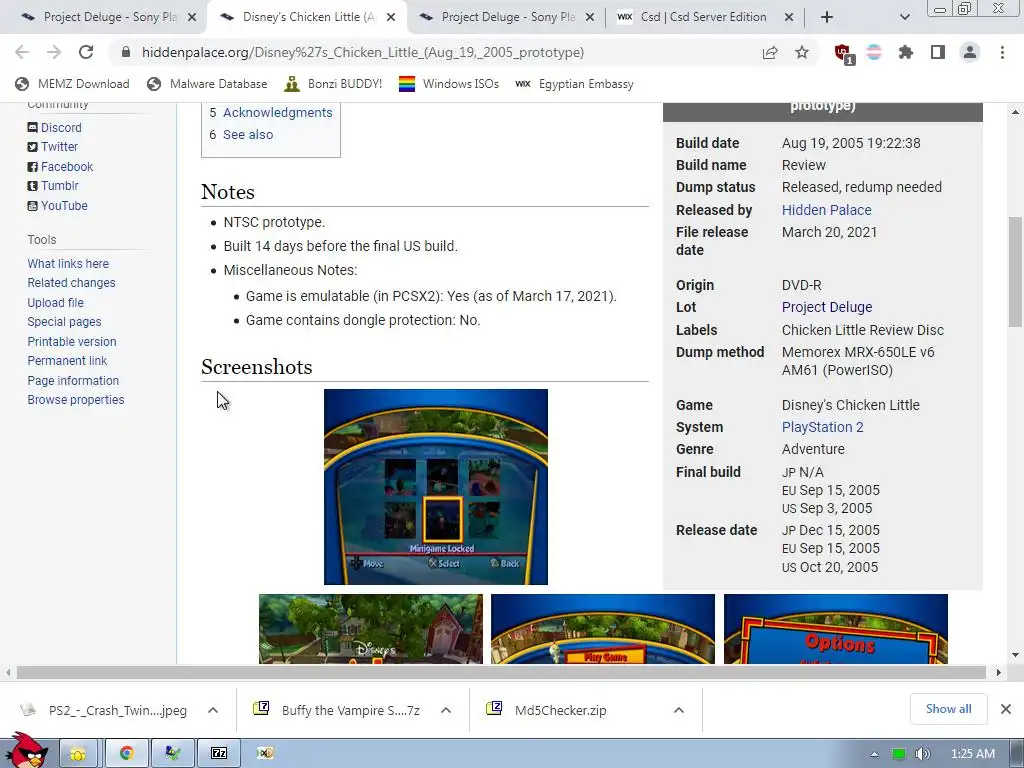Open the PlayStation 2 system link
1024x768 pixels.
pyautogui.click(x=822, y=427)
